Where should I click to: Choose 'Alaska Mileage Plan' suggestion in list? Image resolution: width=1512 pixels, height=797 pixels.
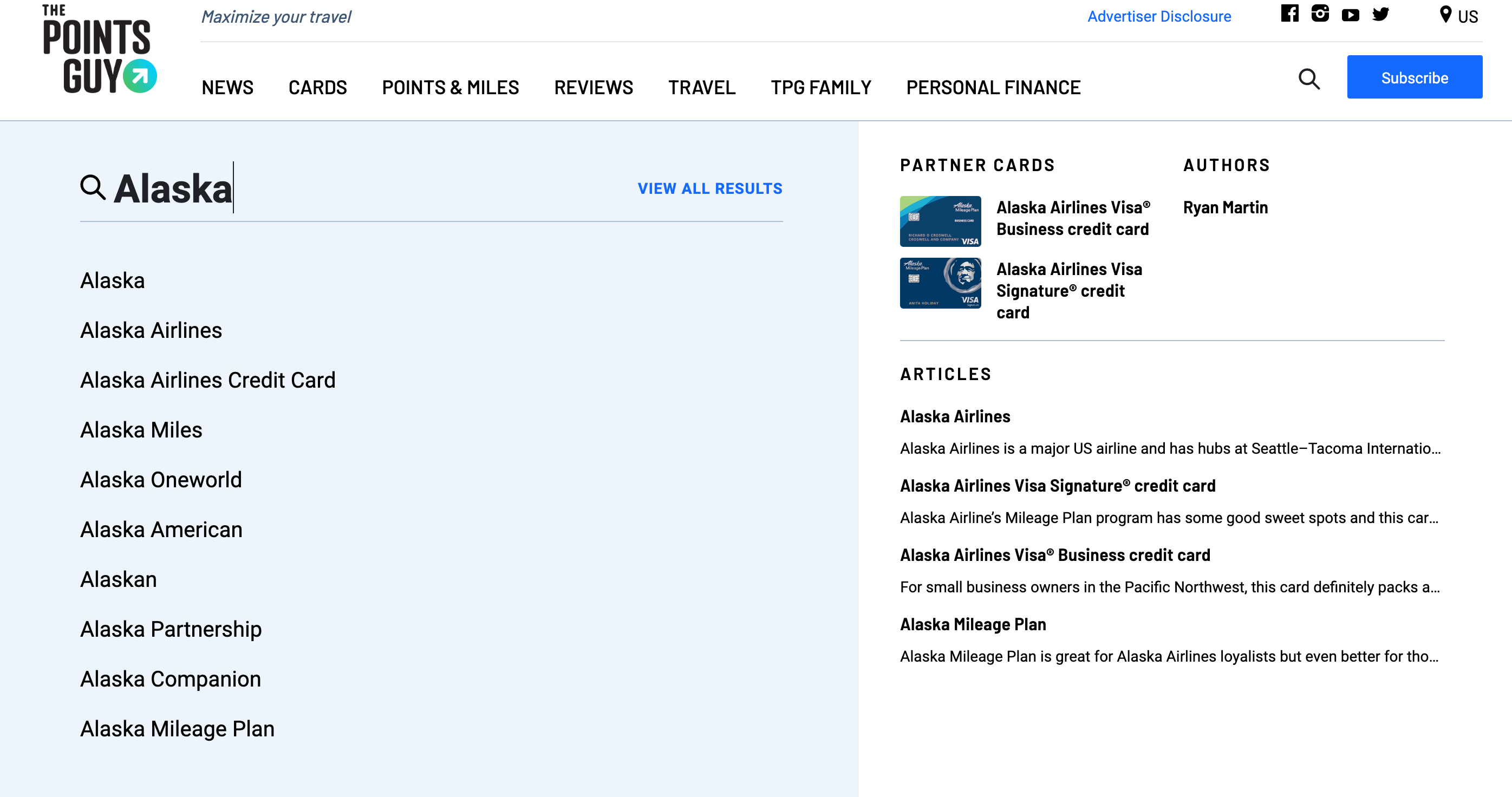pyautogui.click(x=178, y=729)
